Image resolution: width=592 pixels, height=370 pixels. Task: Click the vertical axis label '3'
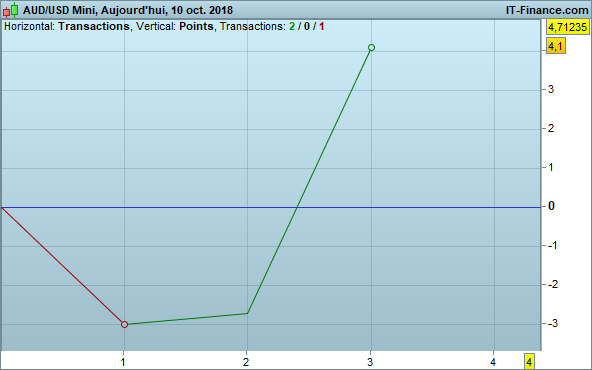tap(551, 89)
